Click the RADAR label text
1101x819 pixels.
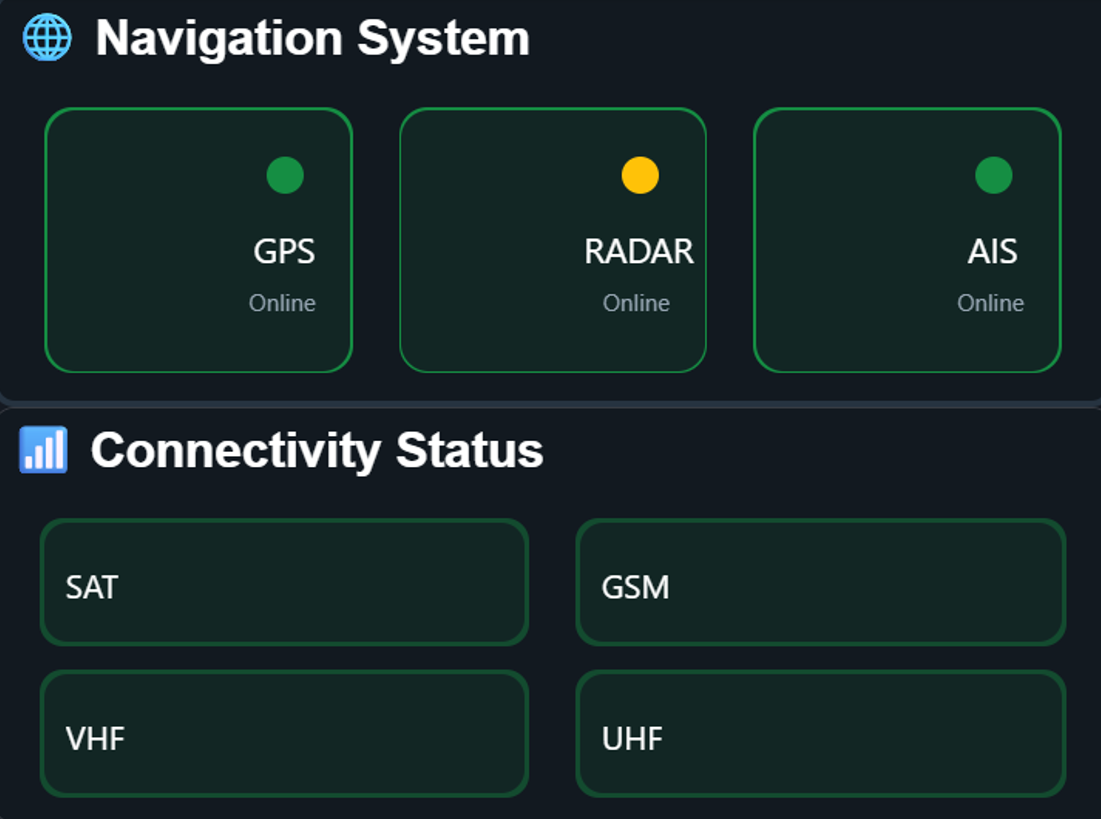click(638, 251)
